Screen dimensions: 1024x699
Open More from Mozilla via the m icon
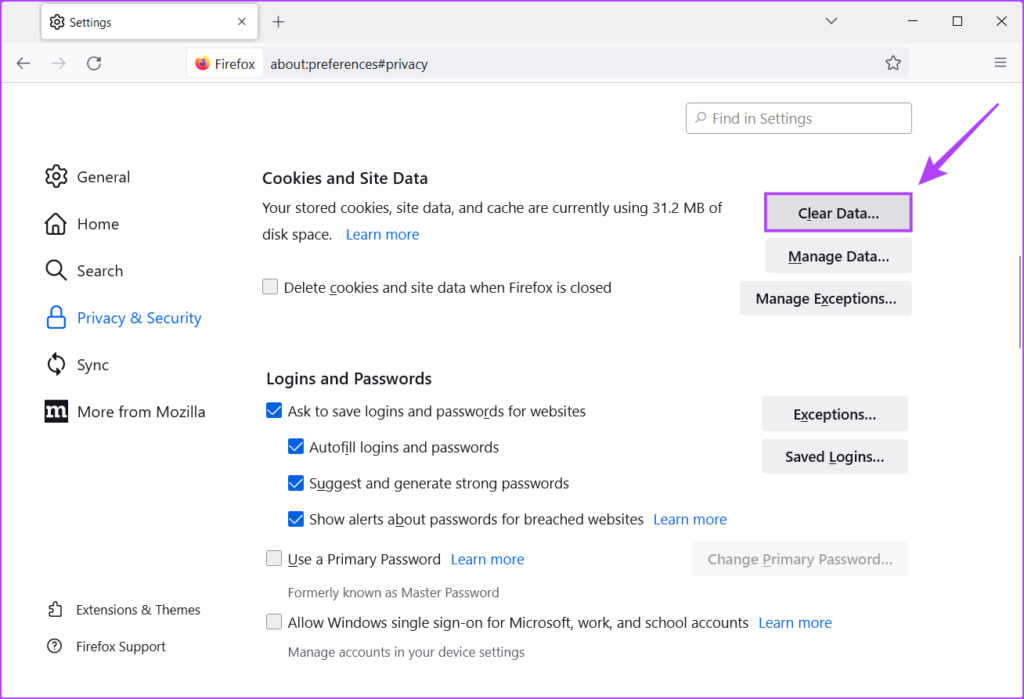57,411
